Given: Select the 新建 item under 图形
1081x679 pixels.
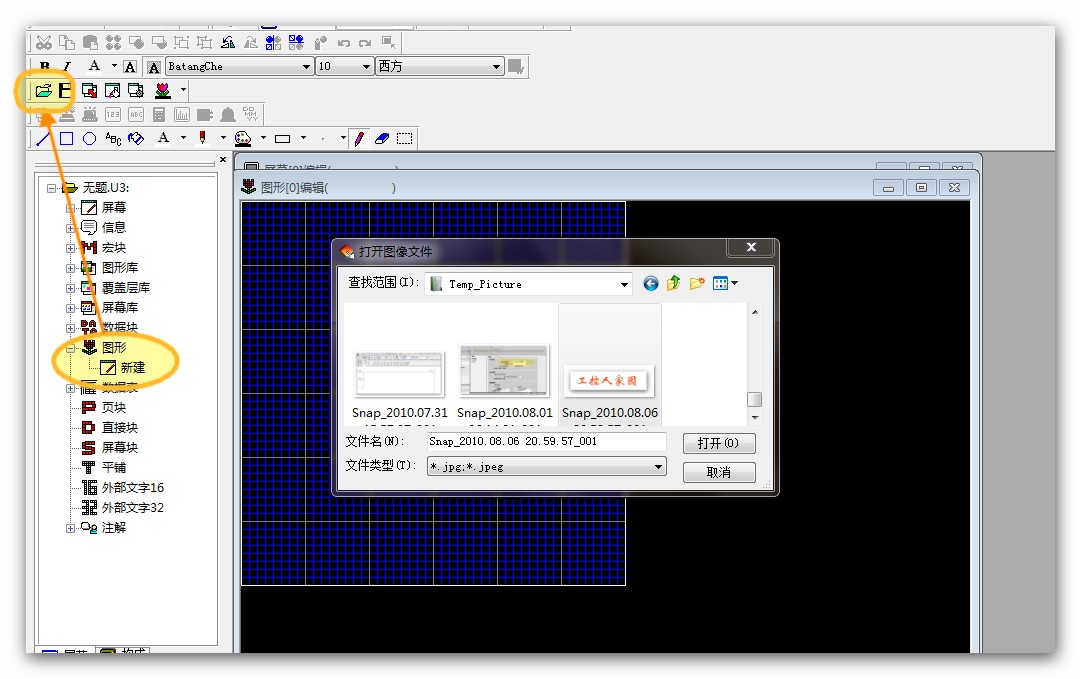Looking at the screenshot, I should (x=132, y=368).
